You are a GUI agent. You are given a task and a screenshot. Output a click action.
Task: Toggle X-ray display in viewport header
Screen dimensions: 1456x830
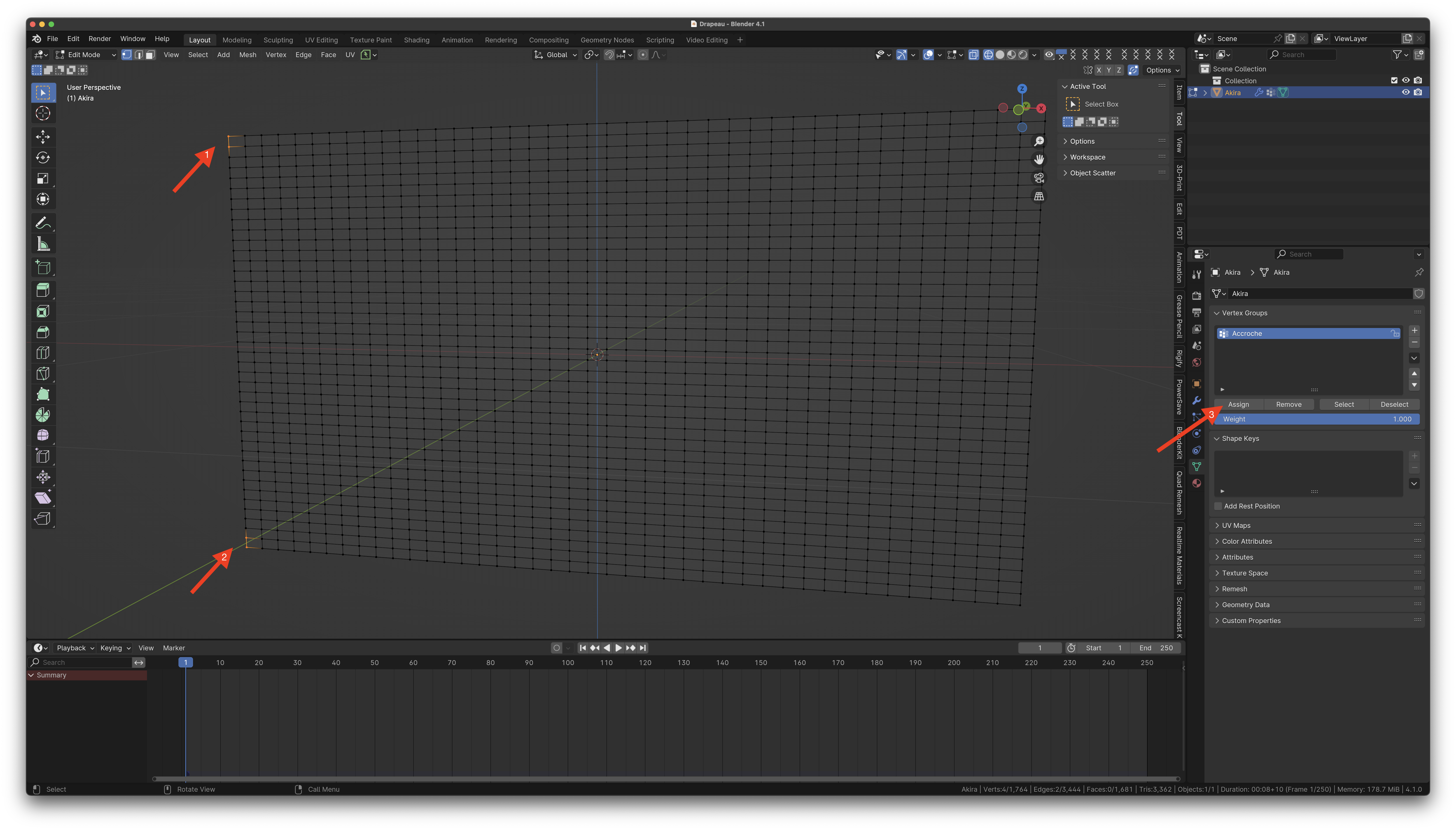pos(974,55)
